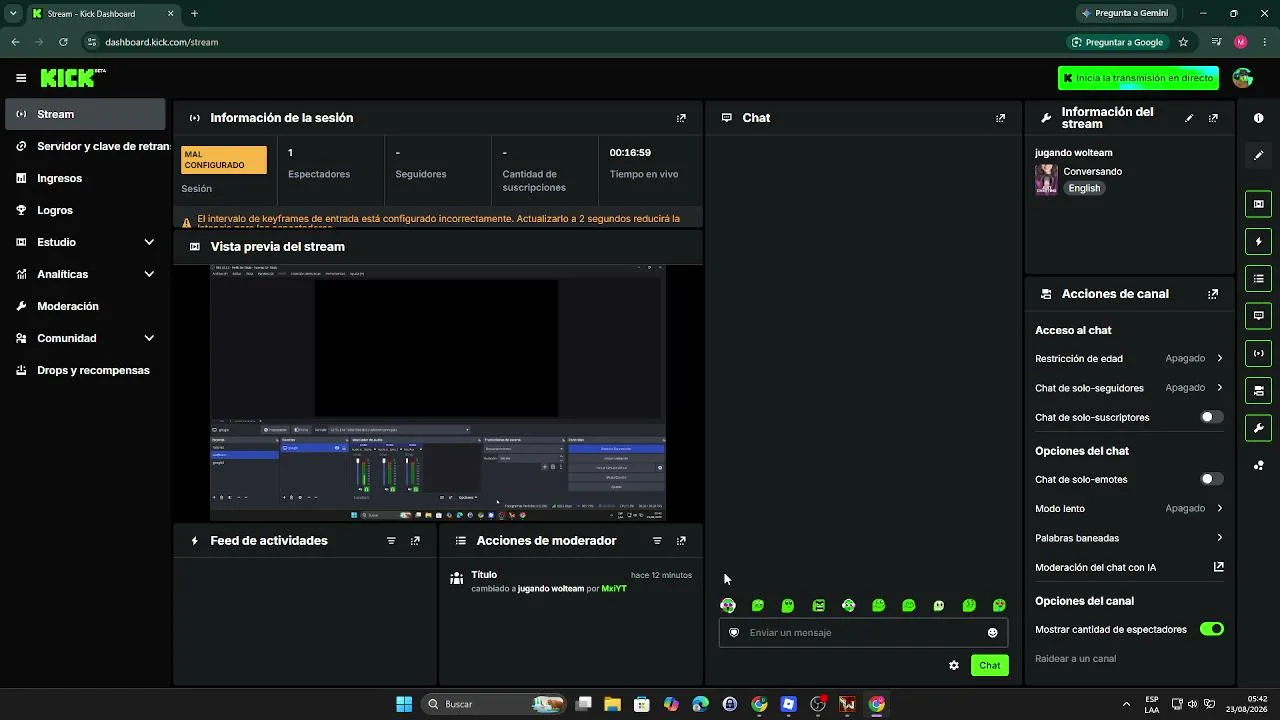The height and width of the screenshot is (720, 1280).
Task: Go to Ingresos in the sidebar
Action: (x=85, y=178)
